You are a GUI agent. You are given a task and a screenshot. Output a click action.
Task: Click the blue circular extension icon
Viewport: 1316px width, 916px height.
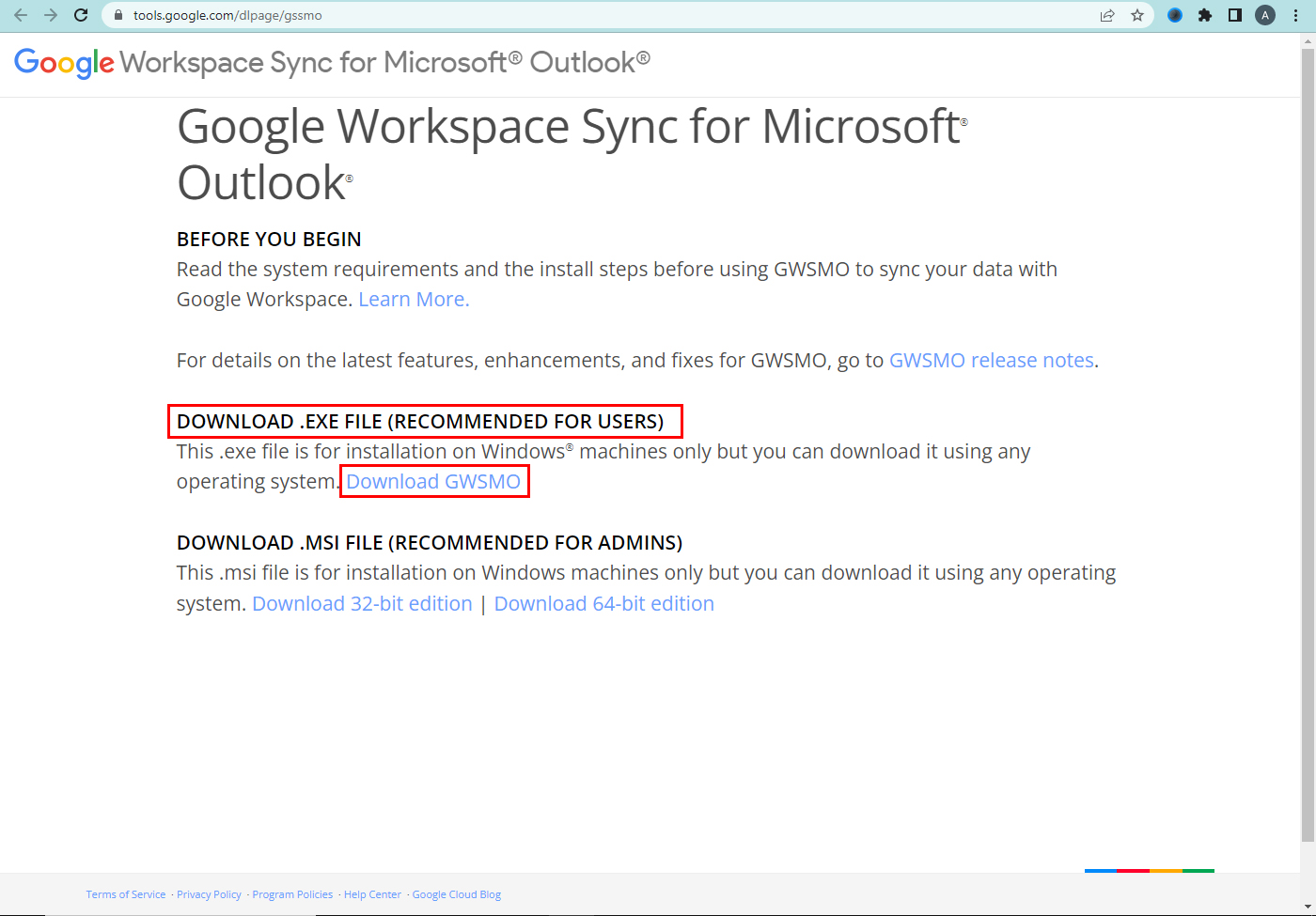(x=1175, y=15)
